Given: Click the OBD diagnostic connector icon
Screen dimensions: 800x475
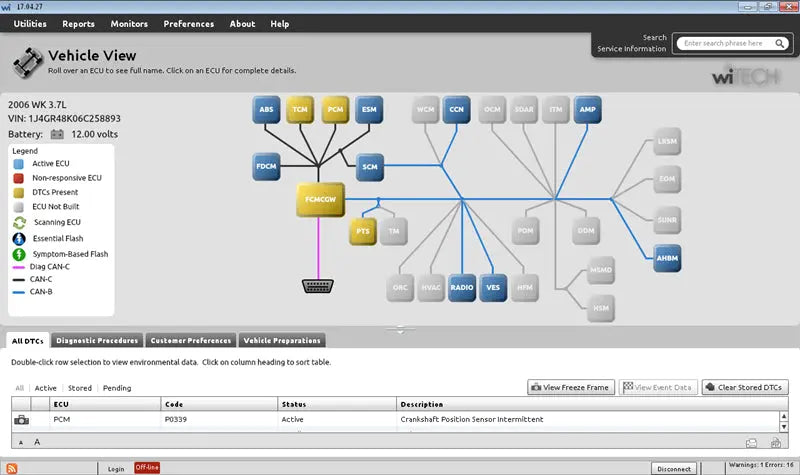Looking at the screenshot, I should coord(319,287).
